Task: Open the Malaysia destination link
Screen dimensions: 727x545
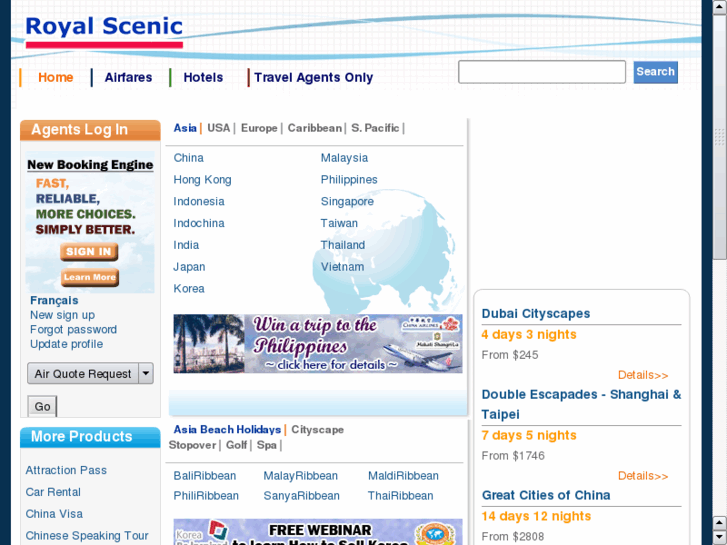Action: 344,158
